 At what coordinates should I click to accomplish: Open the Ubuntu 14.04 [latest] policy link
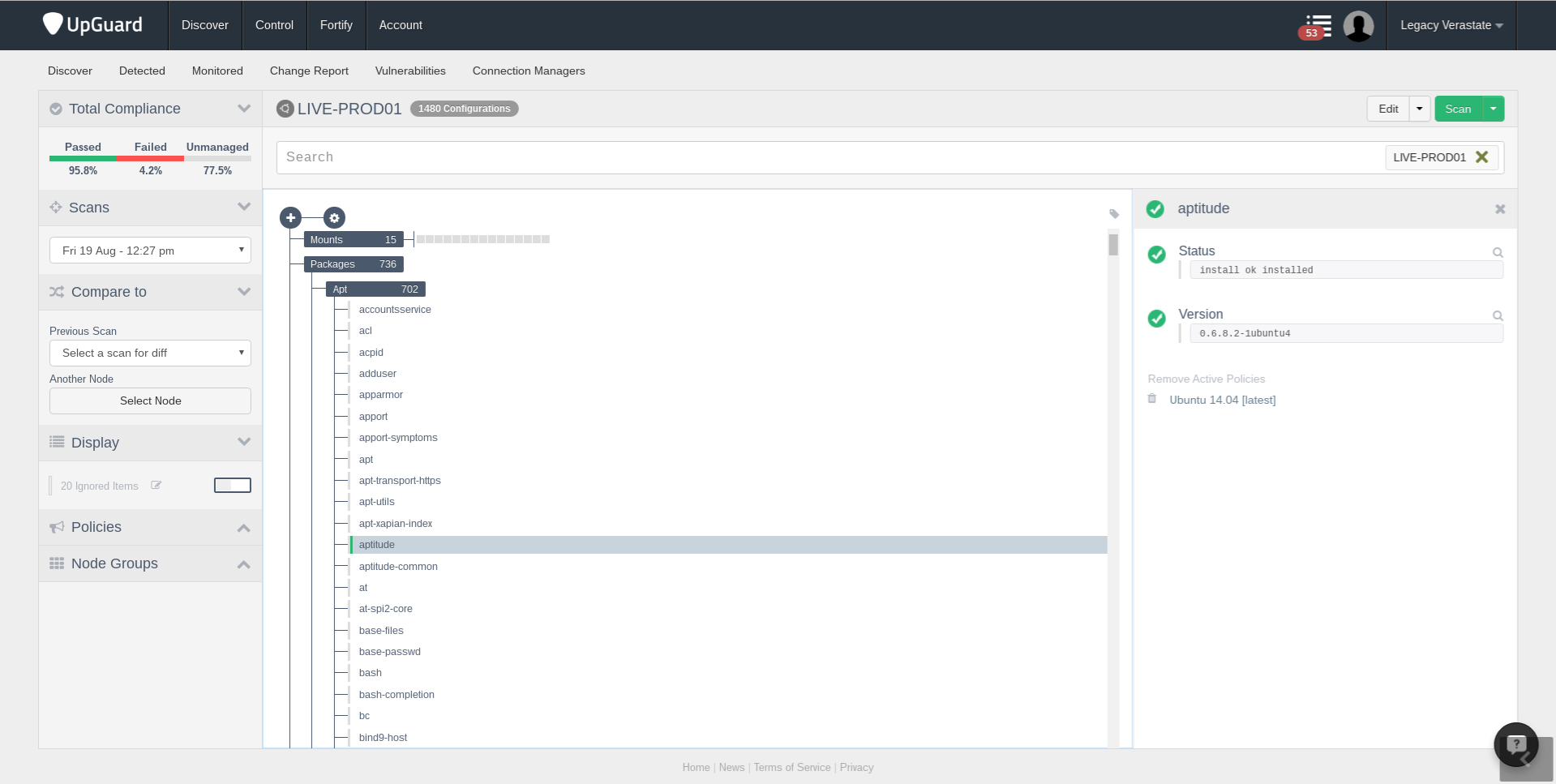[1223, 400]
